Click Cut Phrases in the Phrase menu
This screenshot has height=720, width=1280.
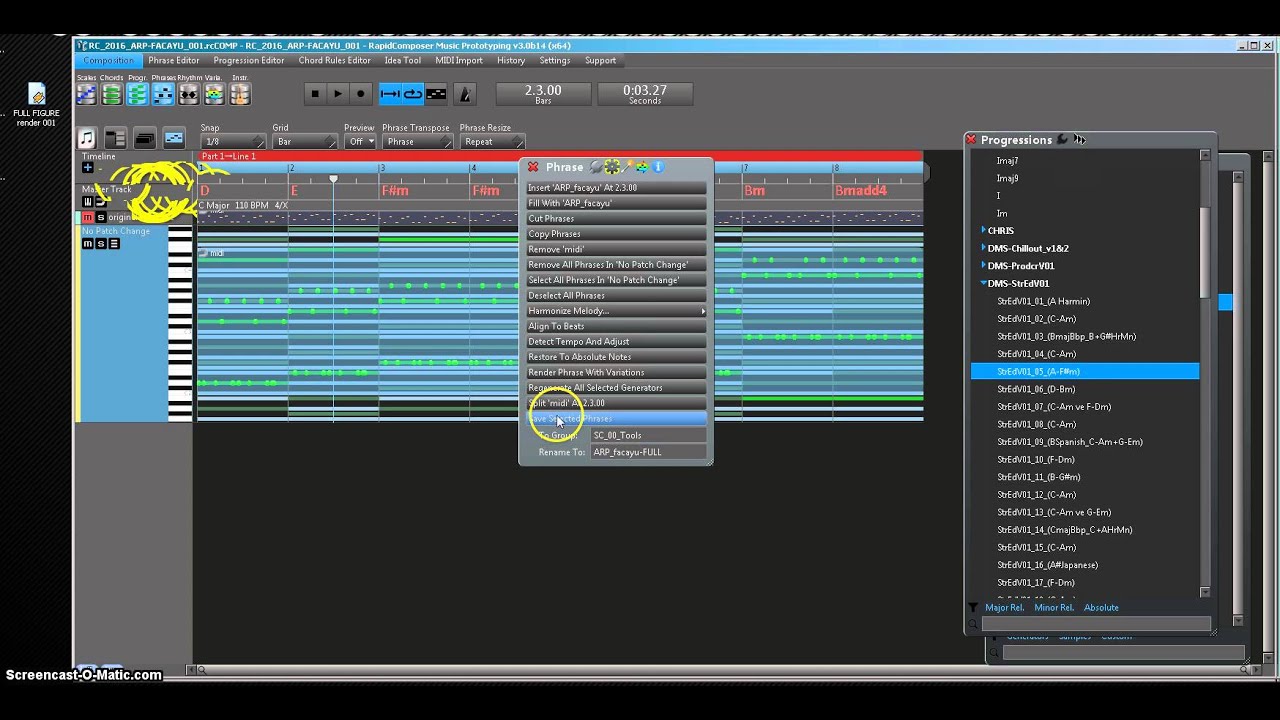616,218
